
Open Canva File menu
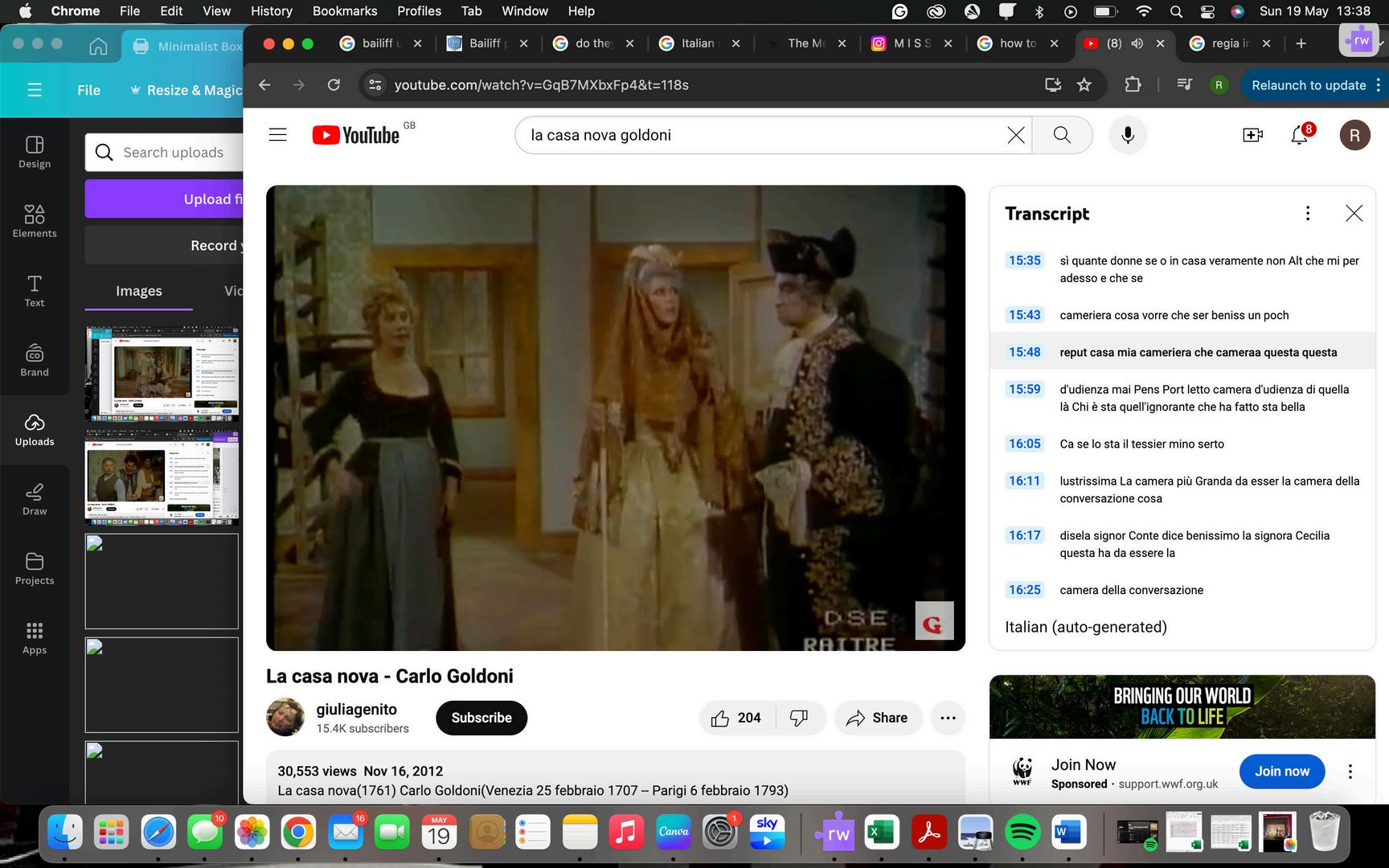click(88, 90)
